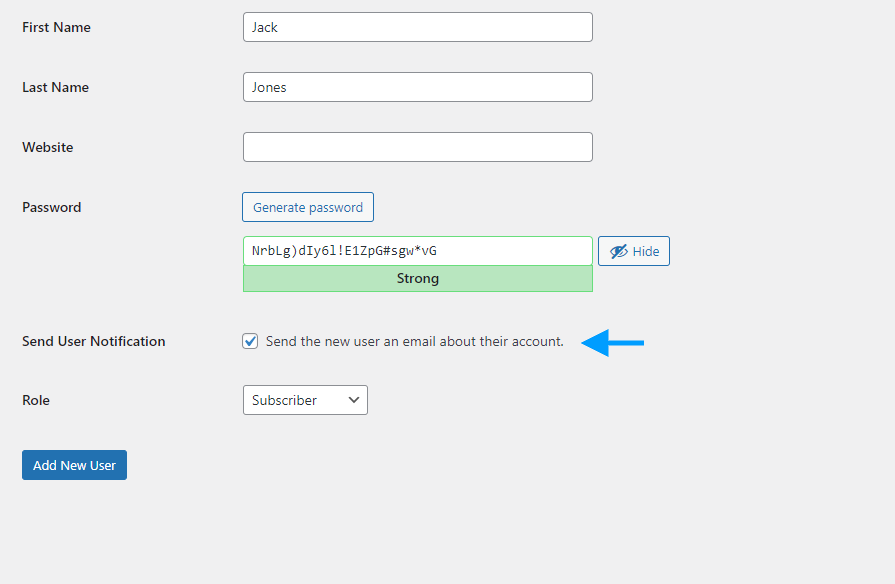Click the 'Send the new user an email' label text
895x584 pixels.
(414, 341)
